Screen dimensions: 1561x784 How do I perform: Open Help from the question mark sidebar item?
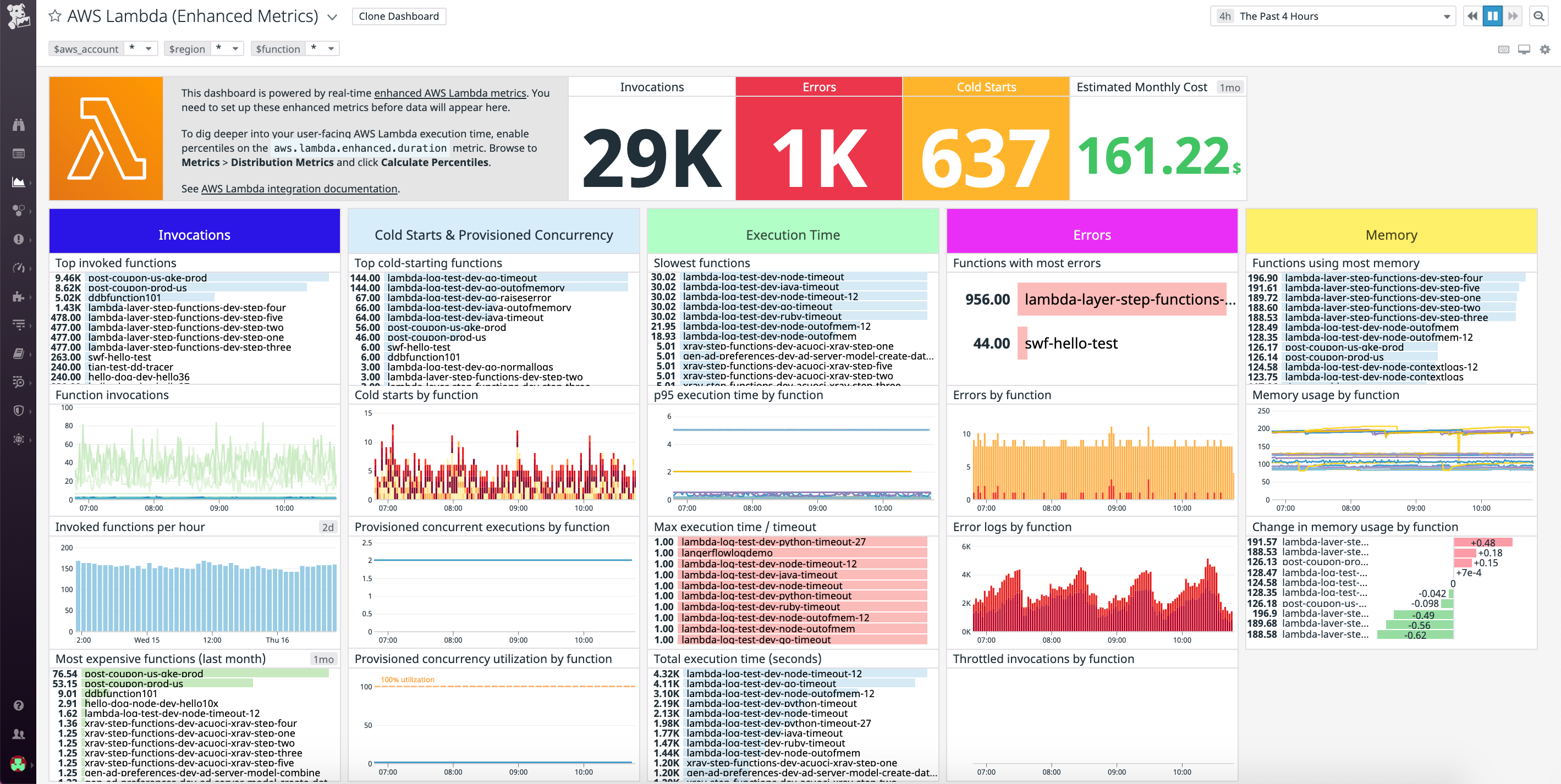pos(18,705)
